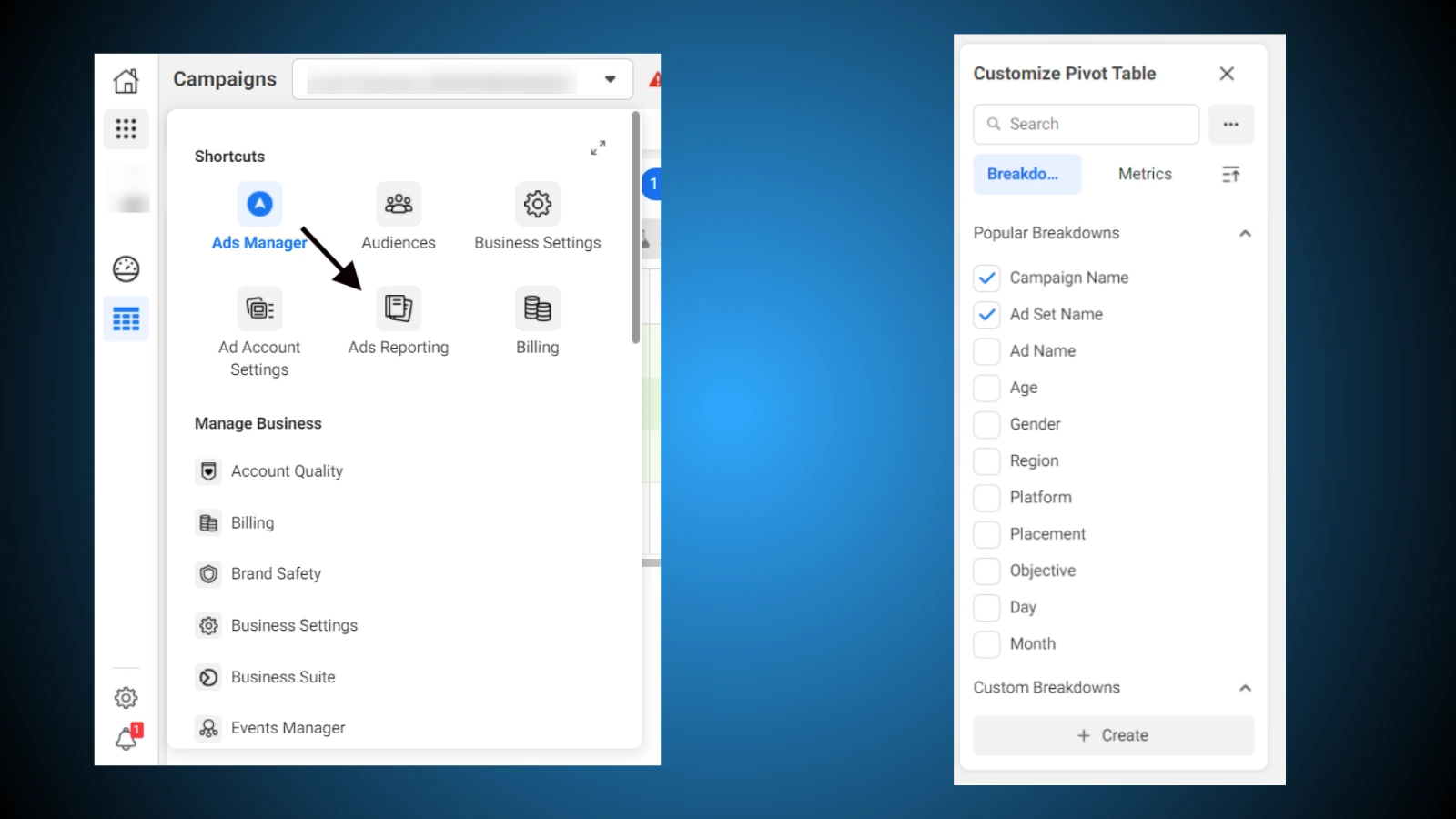Open the Ad Account Settings shortcut

(x=259, y=333)
